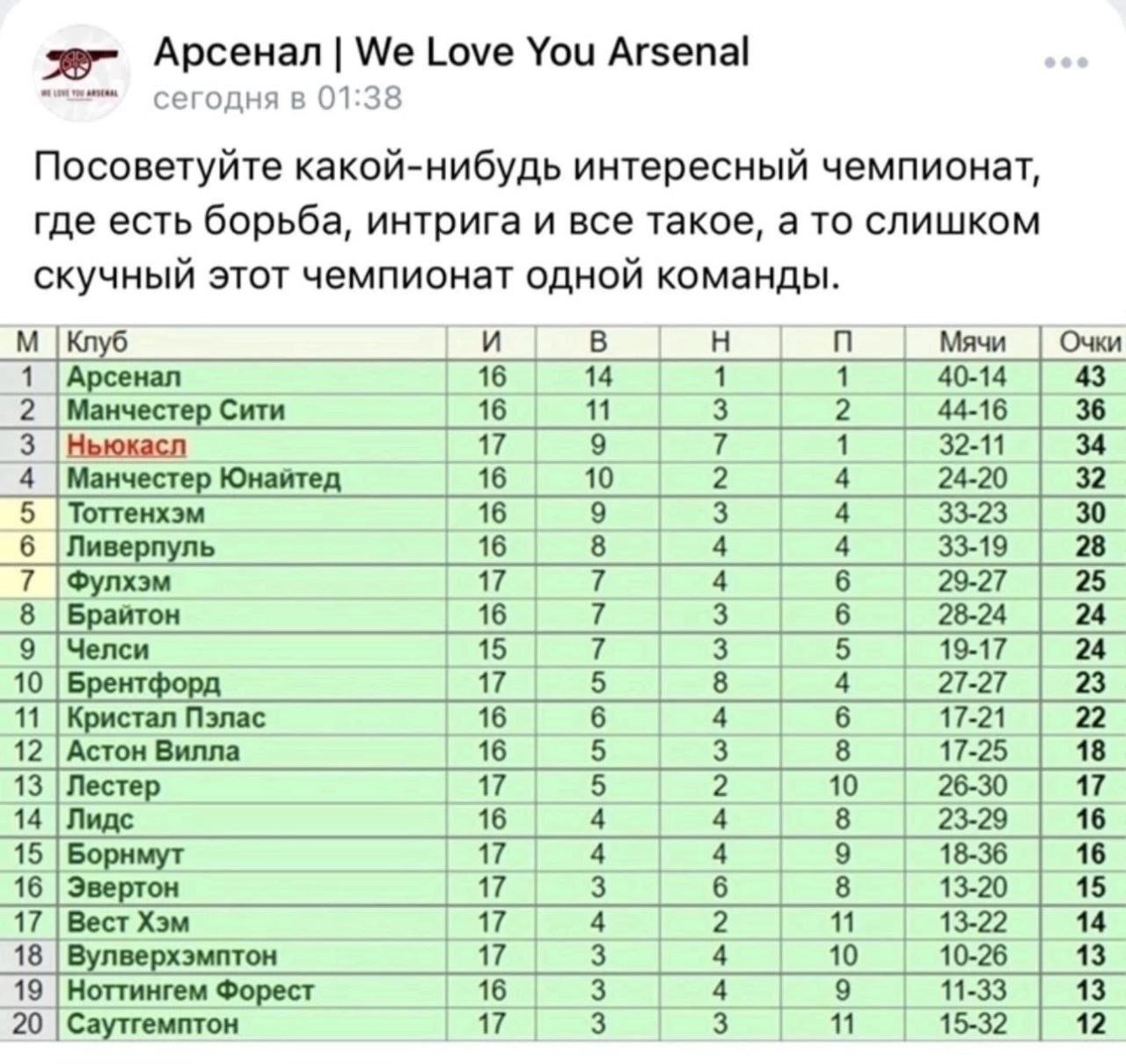Image resolution: width=1126 pixels, height=1064 pixels.
Task: Select the Арсенал row in the table
Action: [563, 377]
